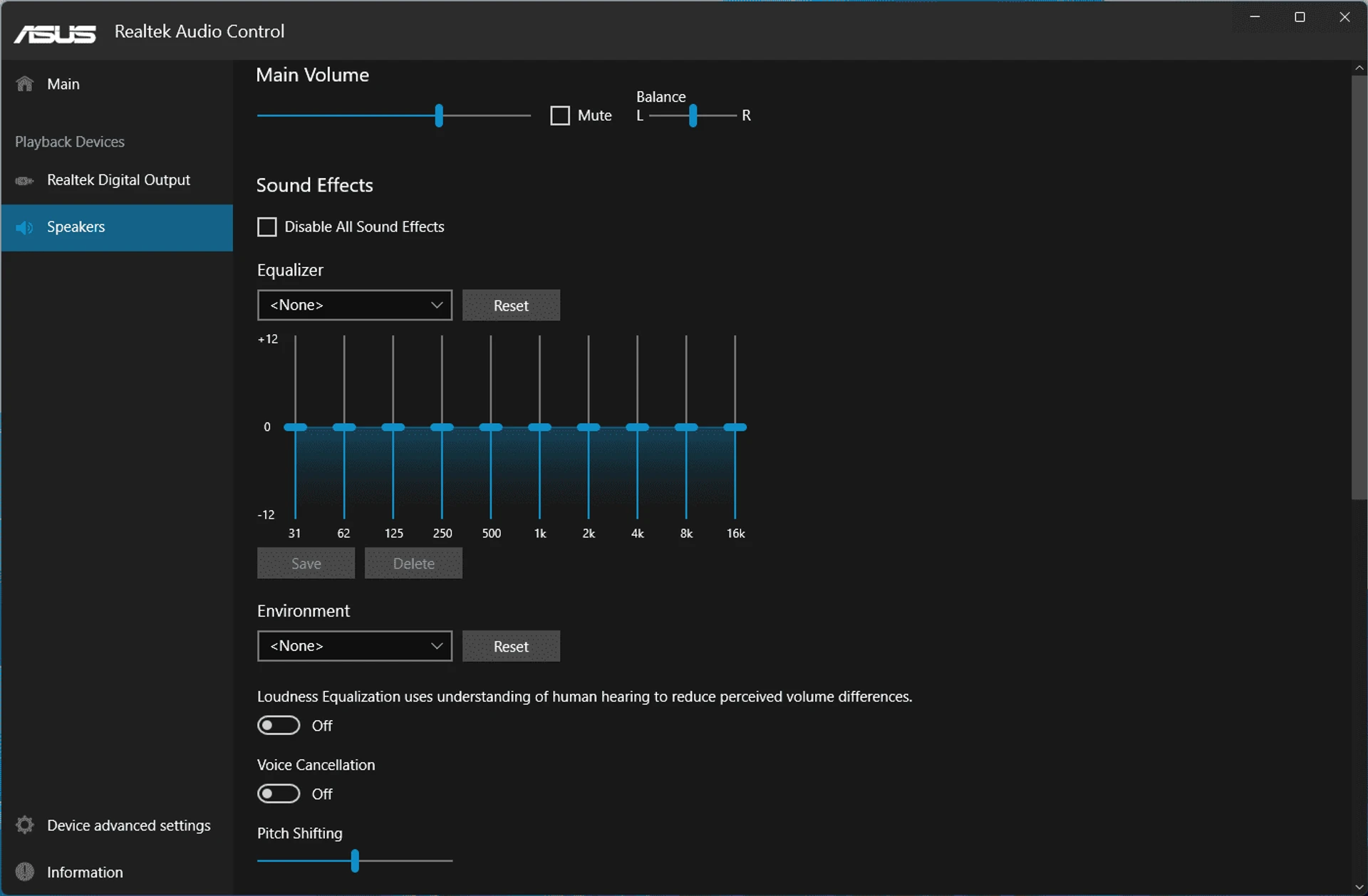Click the equalizer Delete button
This screenshot has width=1368, height=896.
click(413, 563)
